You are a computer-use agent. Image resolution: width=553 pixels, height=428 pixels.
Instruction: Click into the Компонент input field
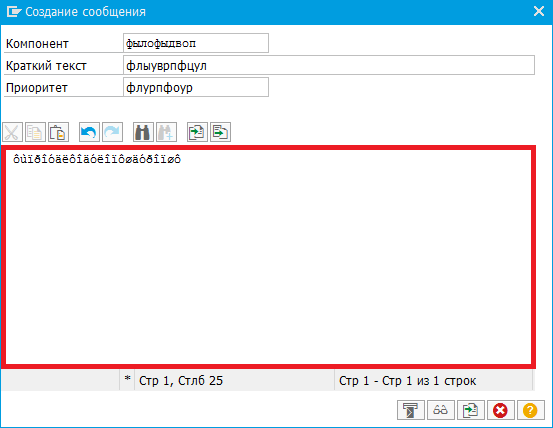[x=196, y=43]
